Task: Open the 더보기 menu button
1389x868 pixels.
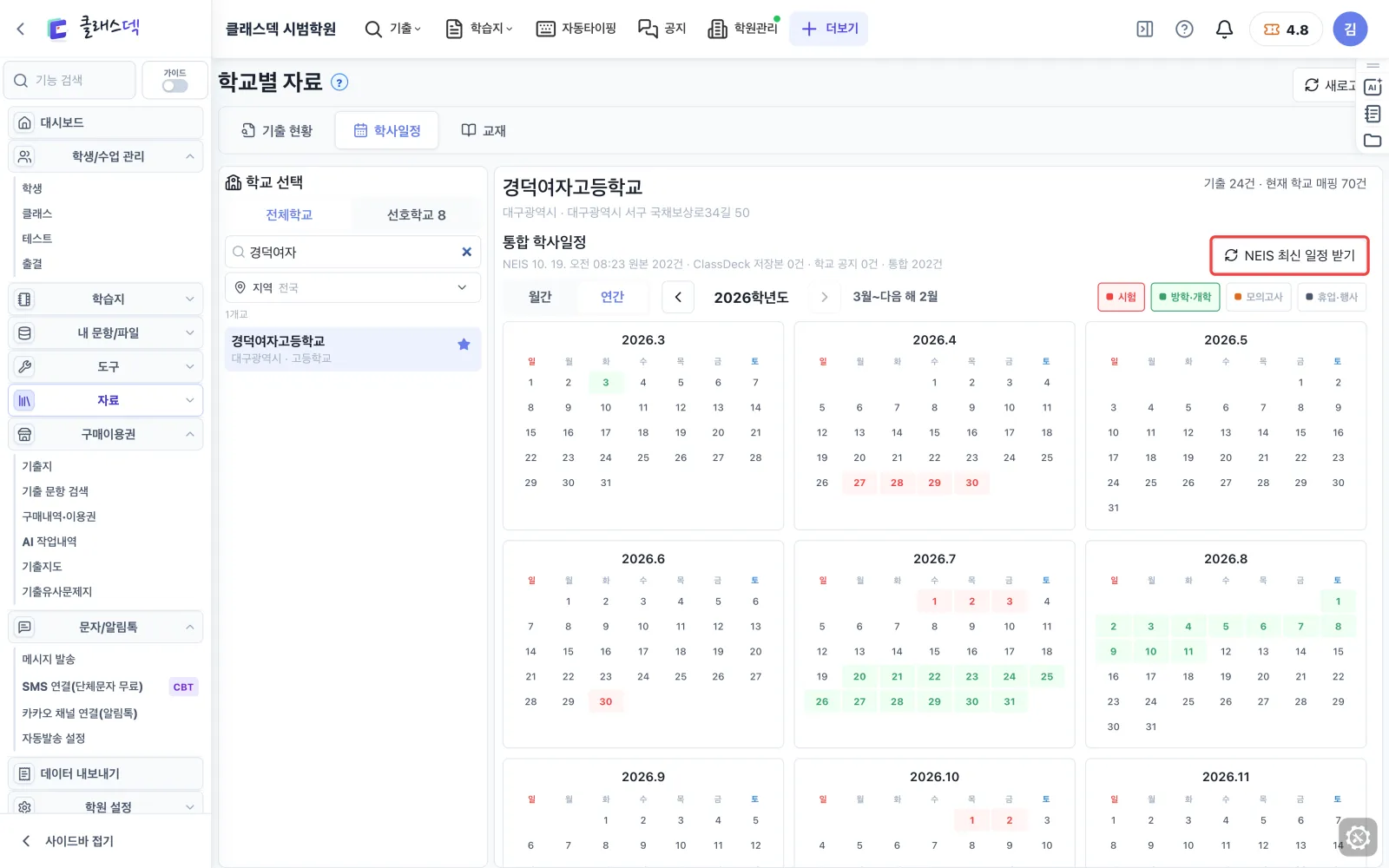Action: [829, 29]
